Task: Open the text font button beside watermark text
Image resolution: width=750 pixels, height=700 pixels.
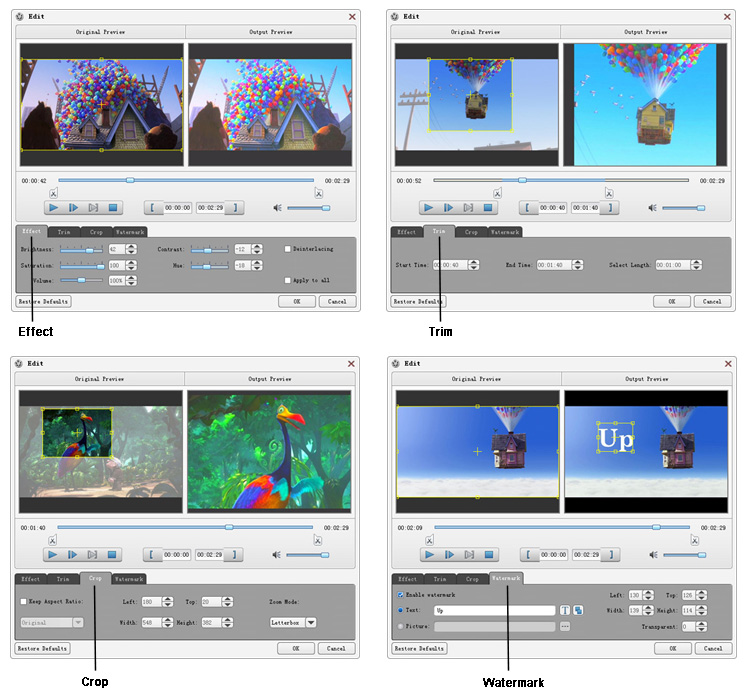Action: (565, 610)
